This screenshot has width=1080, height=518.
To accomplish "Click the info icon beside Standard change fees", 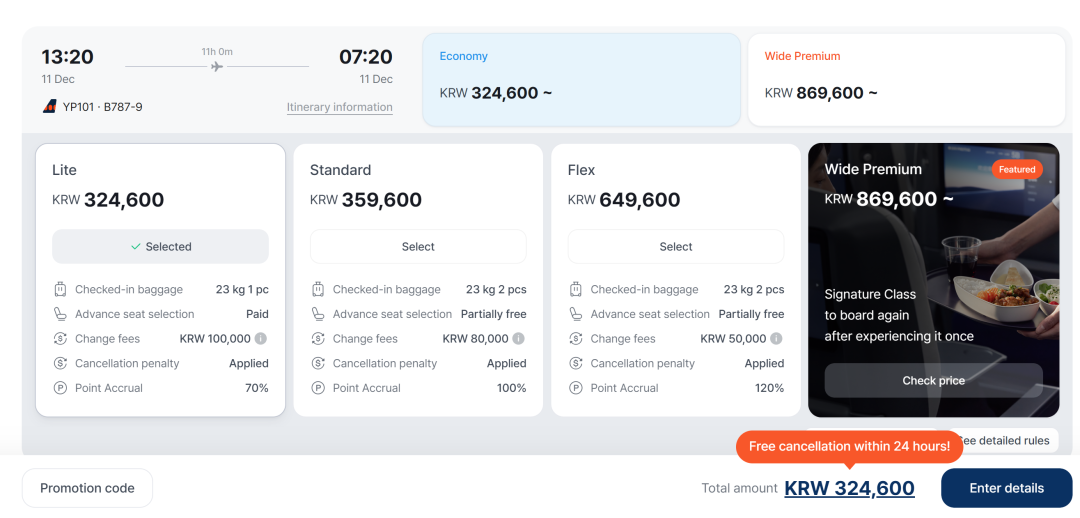I will click(519, 339).
